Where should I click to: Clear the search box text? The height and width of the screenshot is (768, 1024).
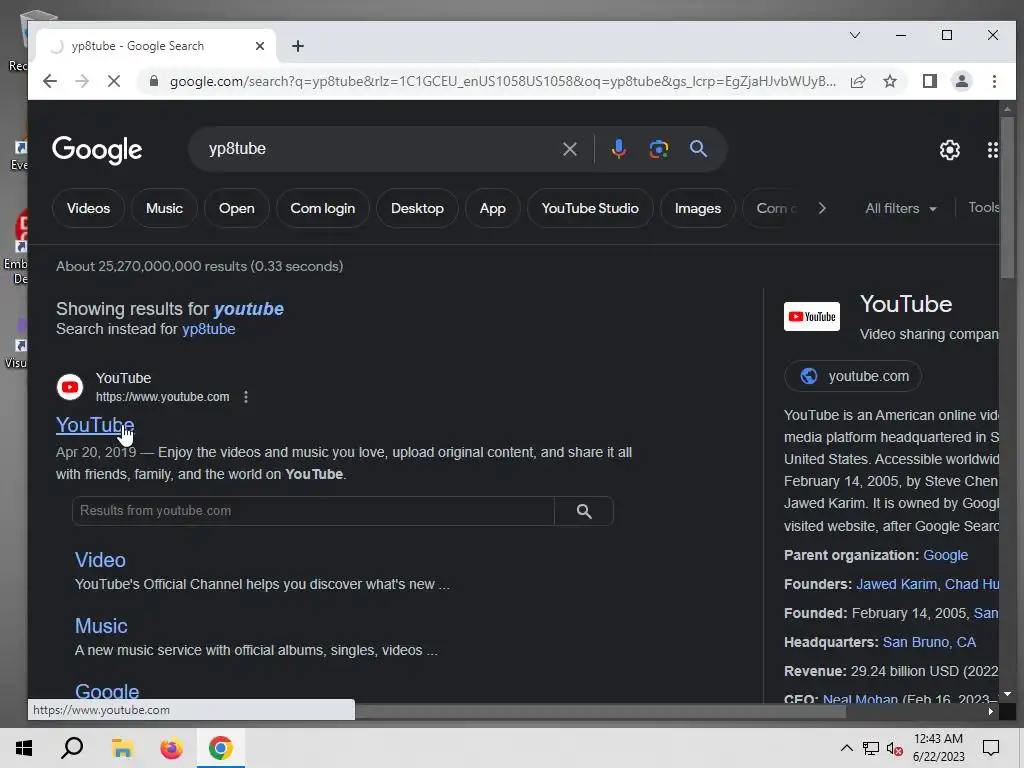569,149
